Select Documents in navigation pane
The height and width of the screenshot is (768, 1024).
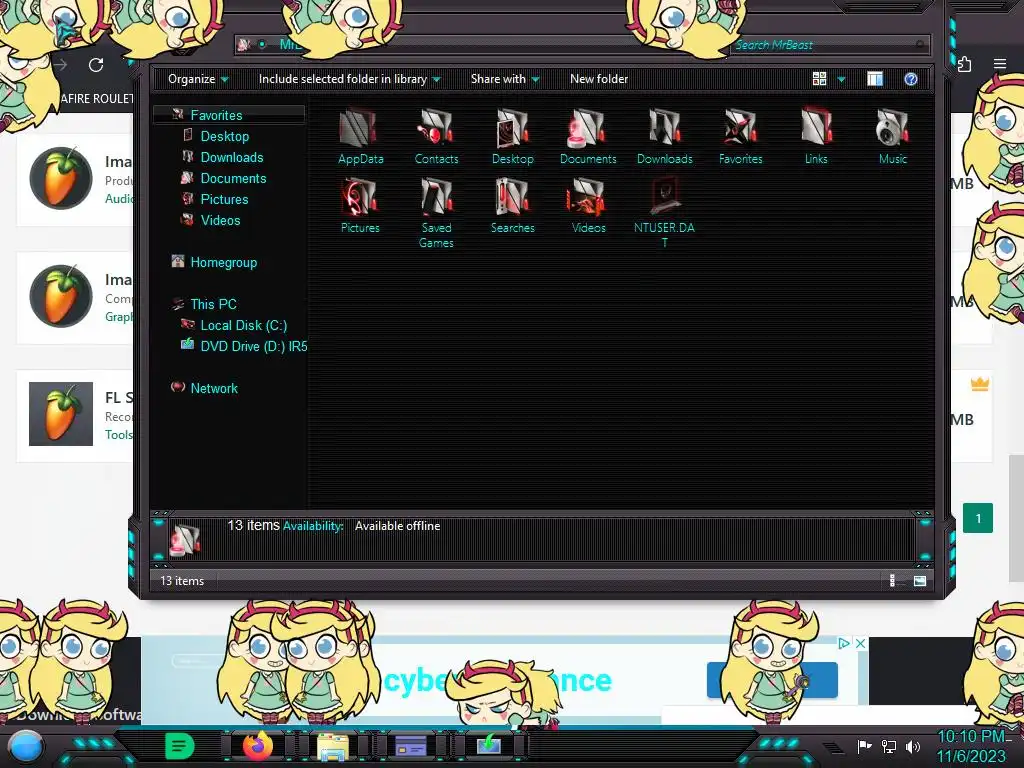[233, 178]
